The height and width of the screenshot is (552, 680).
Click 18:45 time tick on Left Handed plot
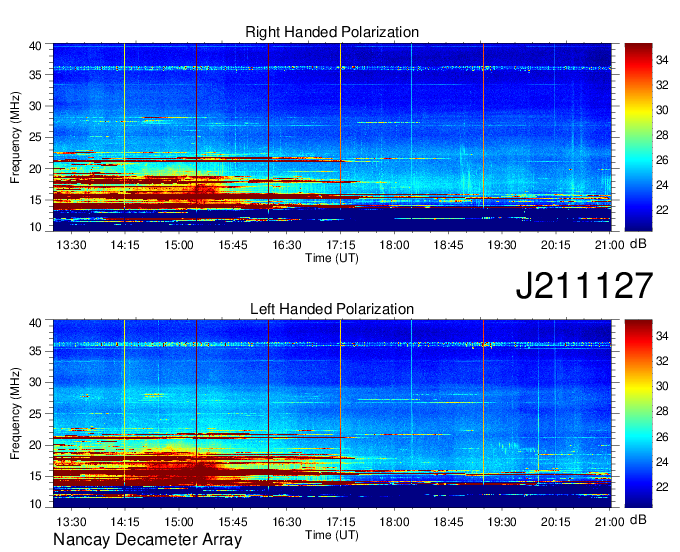448,522
